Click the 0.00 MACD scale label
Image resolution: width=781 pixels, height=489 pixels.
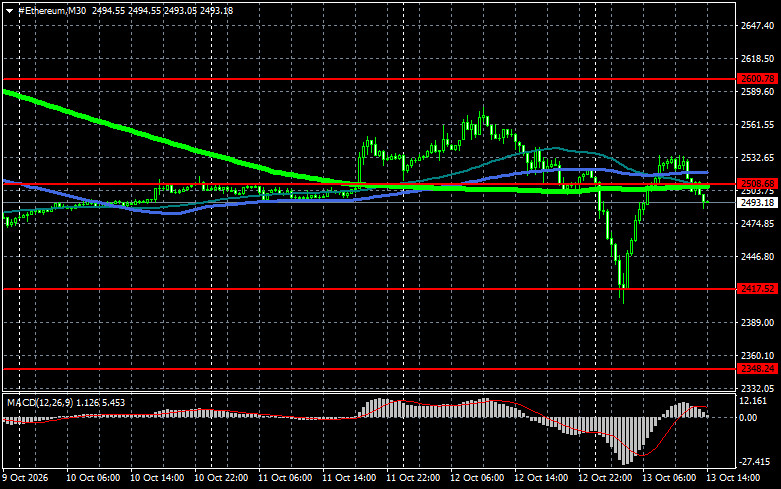coord(748,418)
